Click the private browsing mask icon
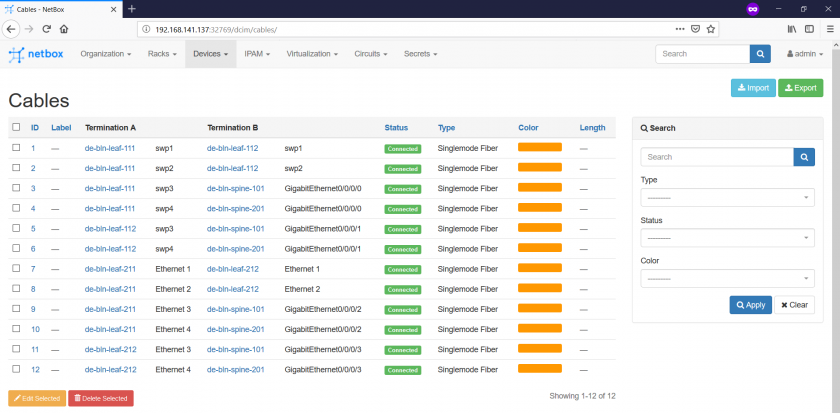Image resolution: width=840 pixels, height=413 pixels. click(x=753, y=9)
